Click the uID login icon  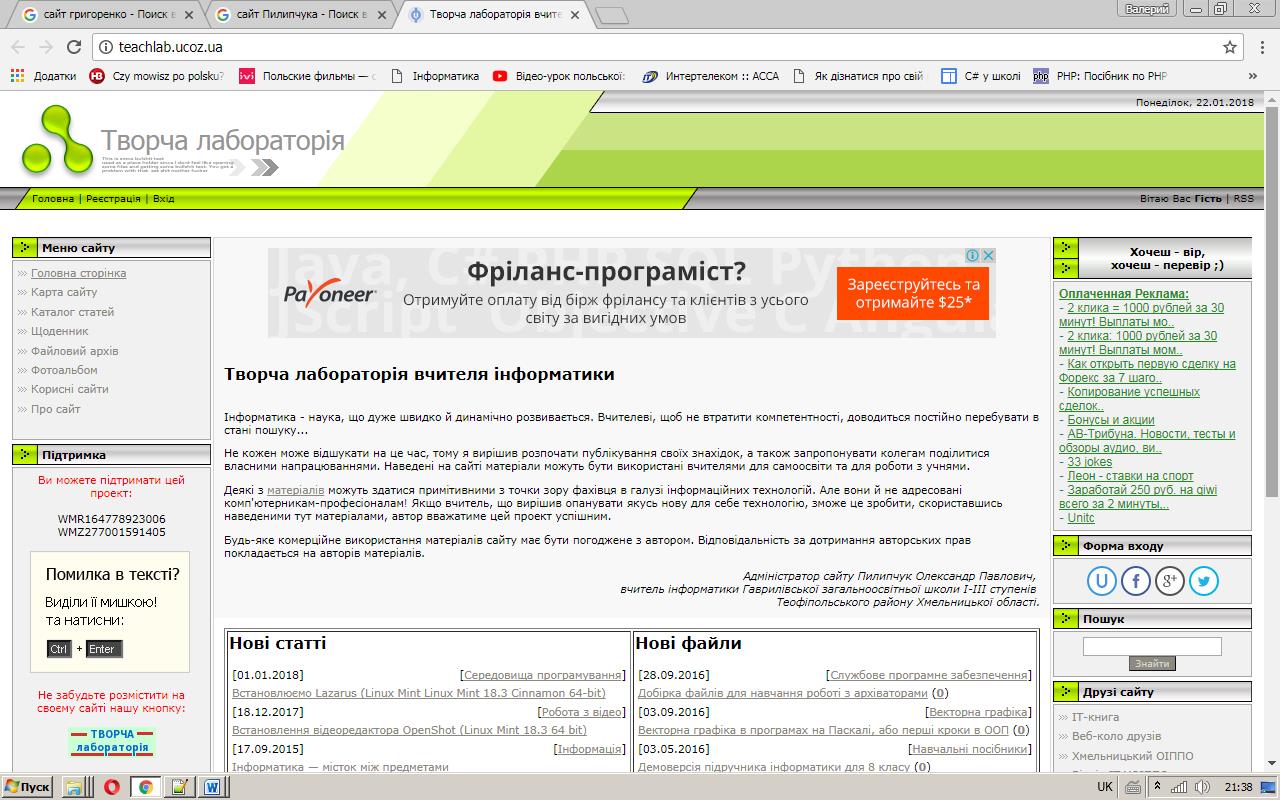pos(1102,580)
